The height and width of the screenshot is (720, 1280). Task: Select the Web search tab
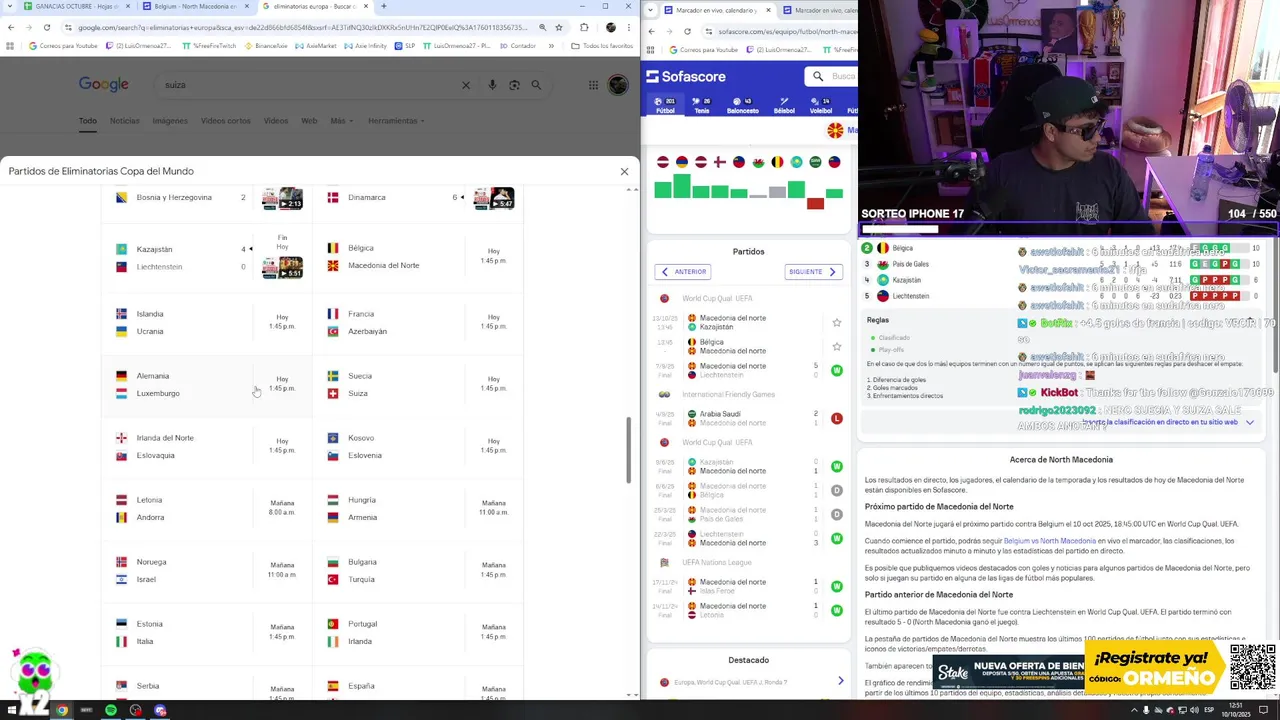pyautogui.click(x=309, y=121)
